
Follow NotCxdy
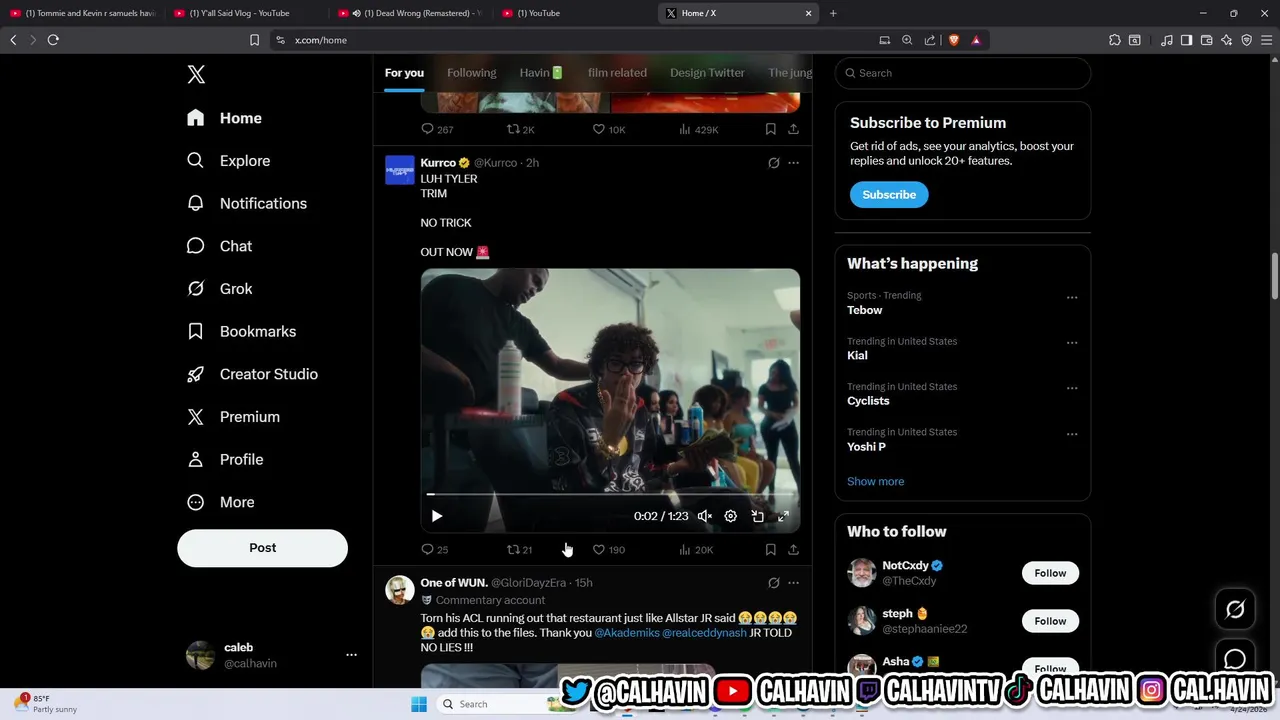click(1050, 573)
